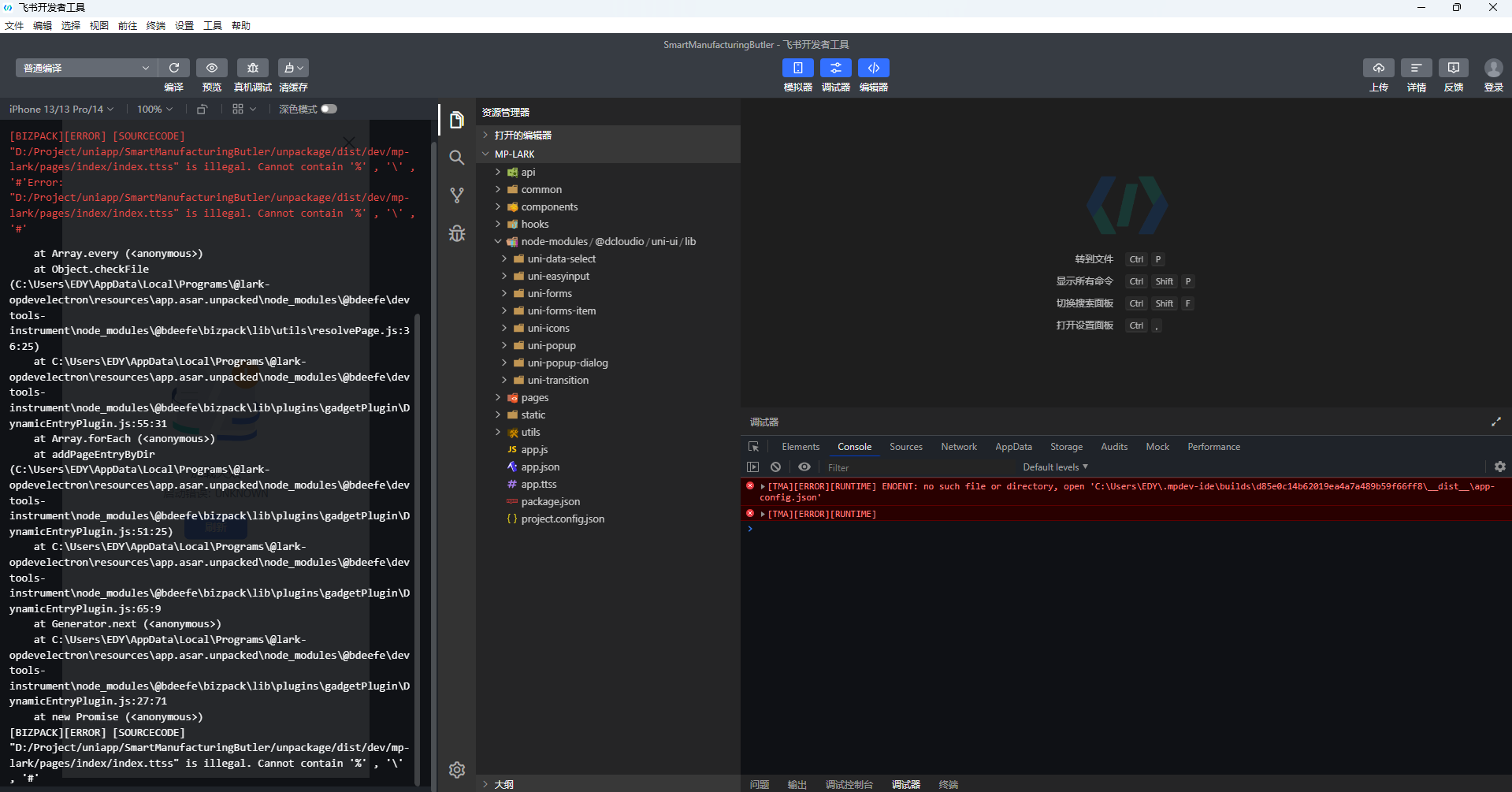Screen dimensions: 1512x792
Task: Switch to the Network tab
Action: point(958,447)
